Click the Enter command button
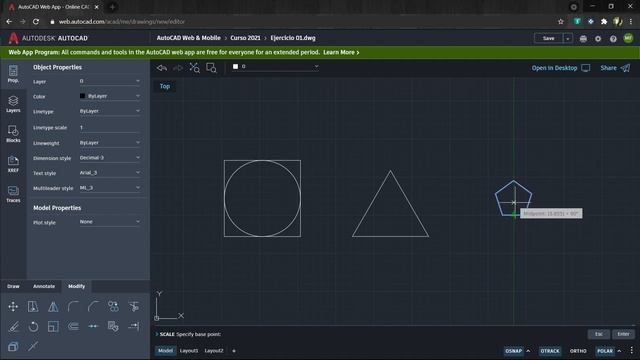The height and width of the screenshot is (360, 640). pos(623,334)
